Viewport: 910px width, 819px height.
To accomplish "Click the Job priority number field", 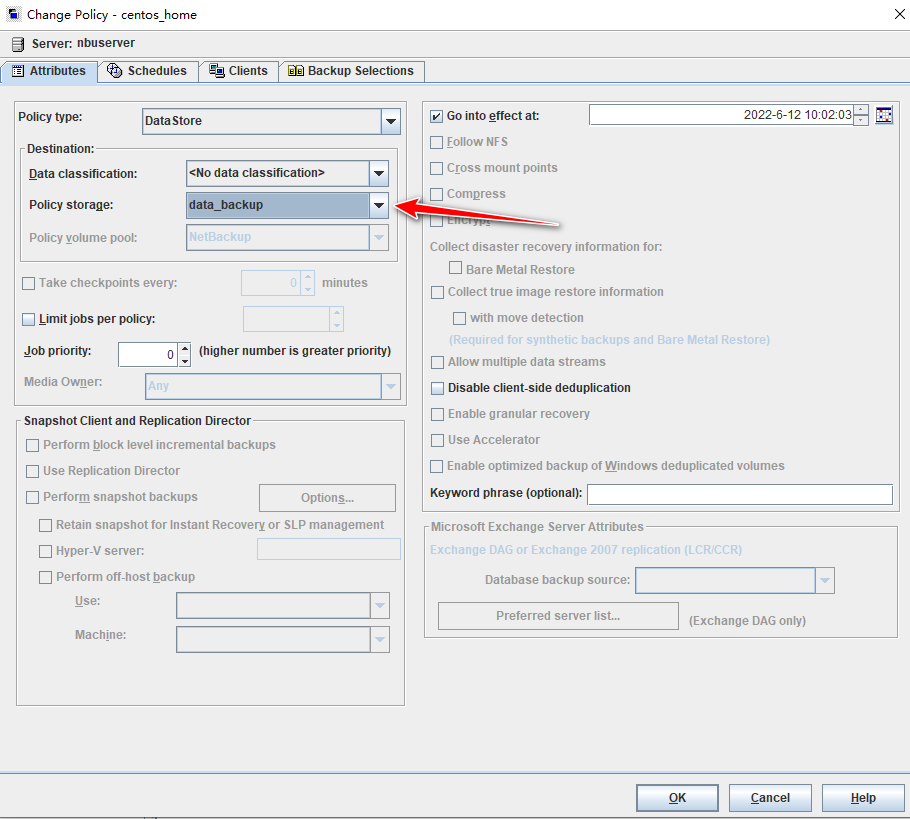I will [149, 355].
